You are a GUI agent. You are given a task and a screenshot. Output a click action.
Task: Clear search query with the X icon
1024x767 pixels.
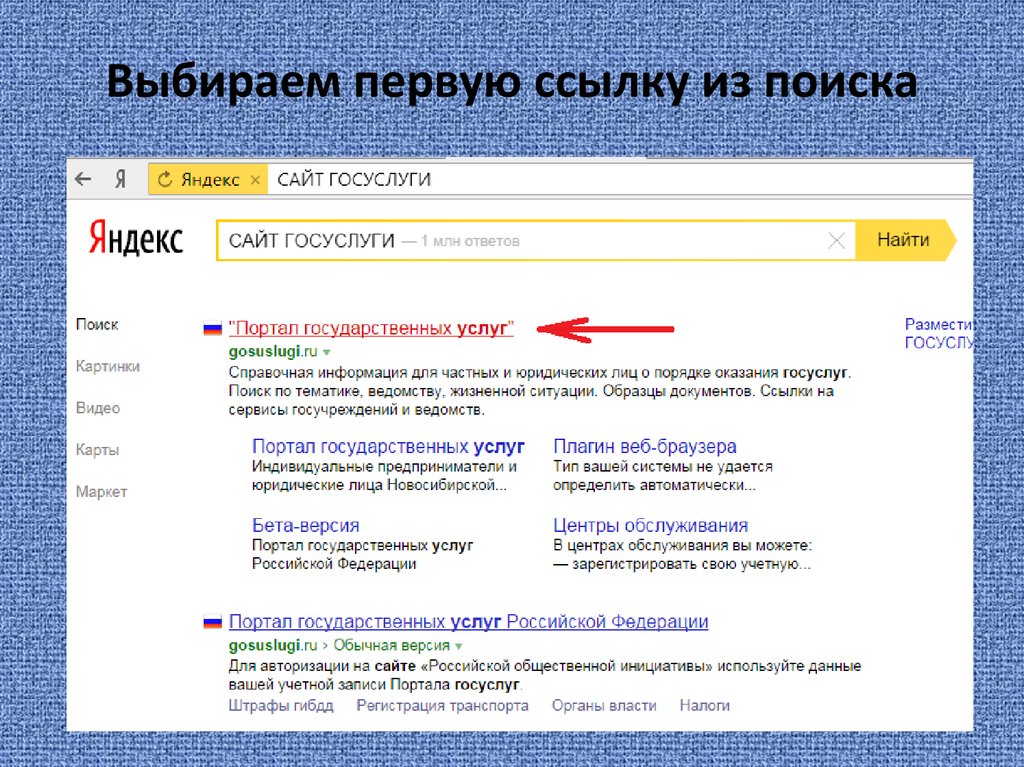pos(837,241)
